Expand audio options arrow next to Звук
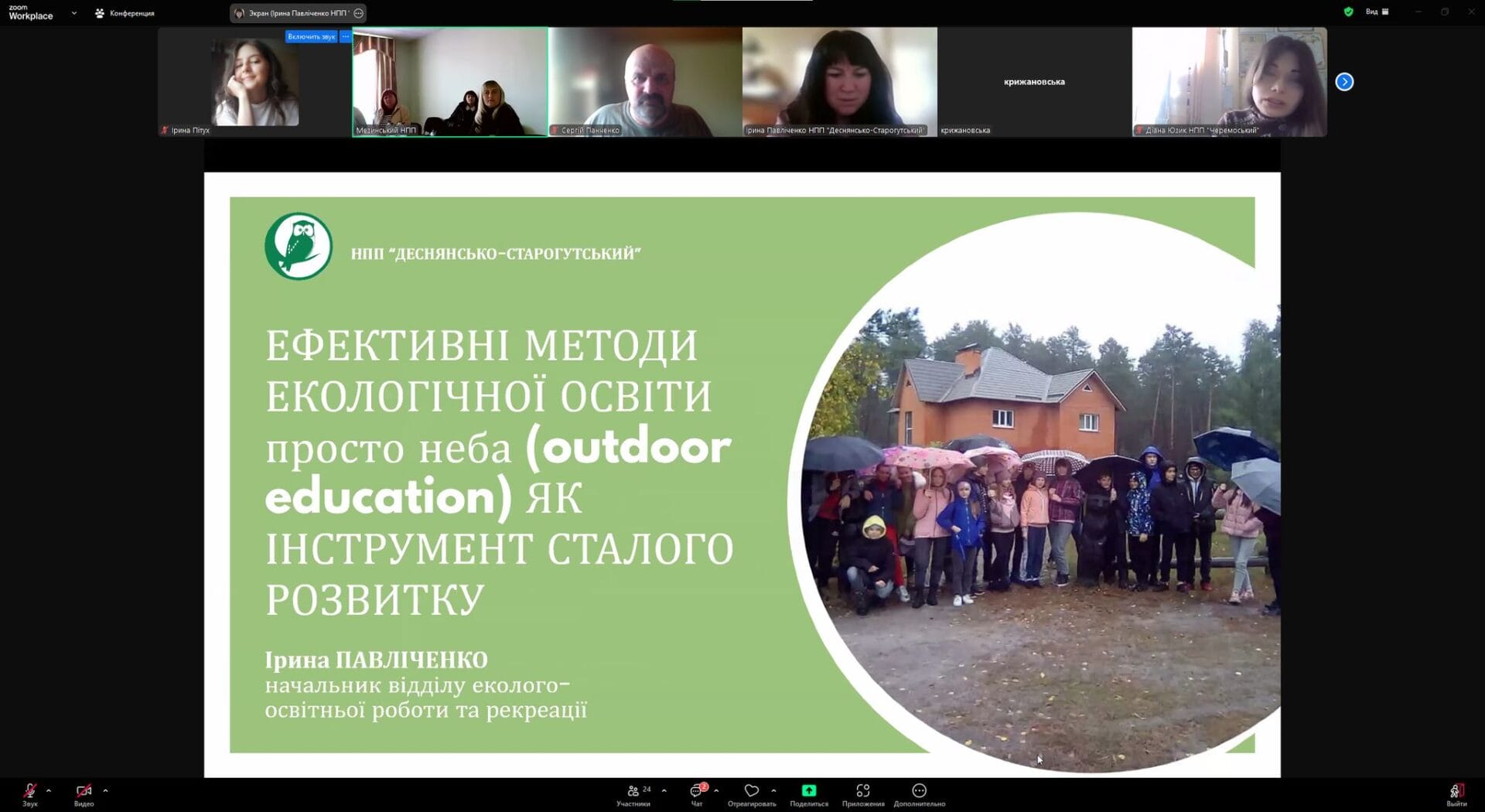This screenshot has width=1485, height=812. [49, 790]
